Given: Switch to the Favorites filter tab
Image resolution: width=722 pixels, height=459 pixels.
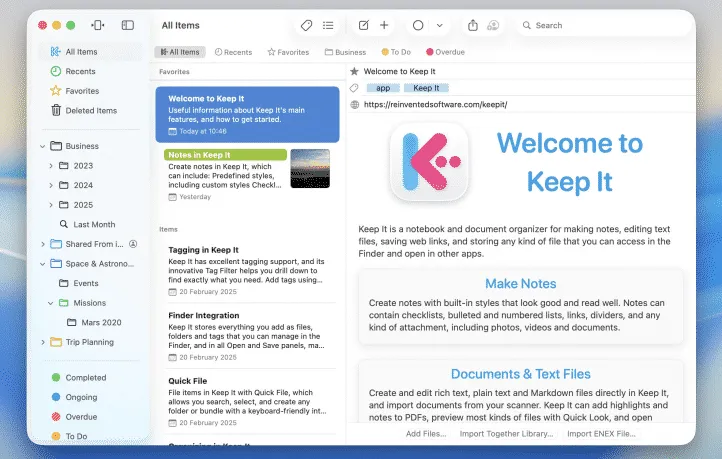Looking at the screenshot, I should 288,52.
